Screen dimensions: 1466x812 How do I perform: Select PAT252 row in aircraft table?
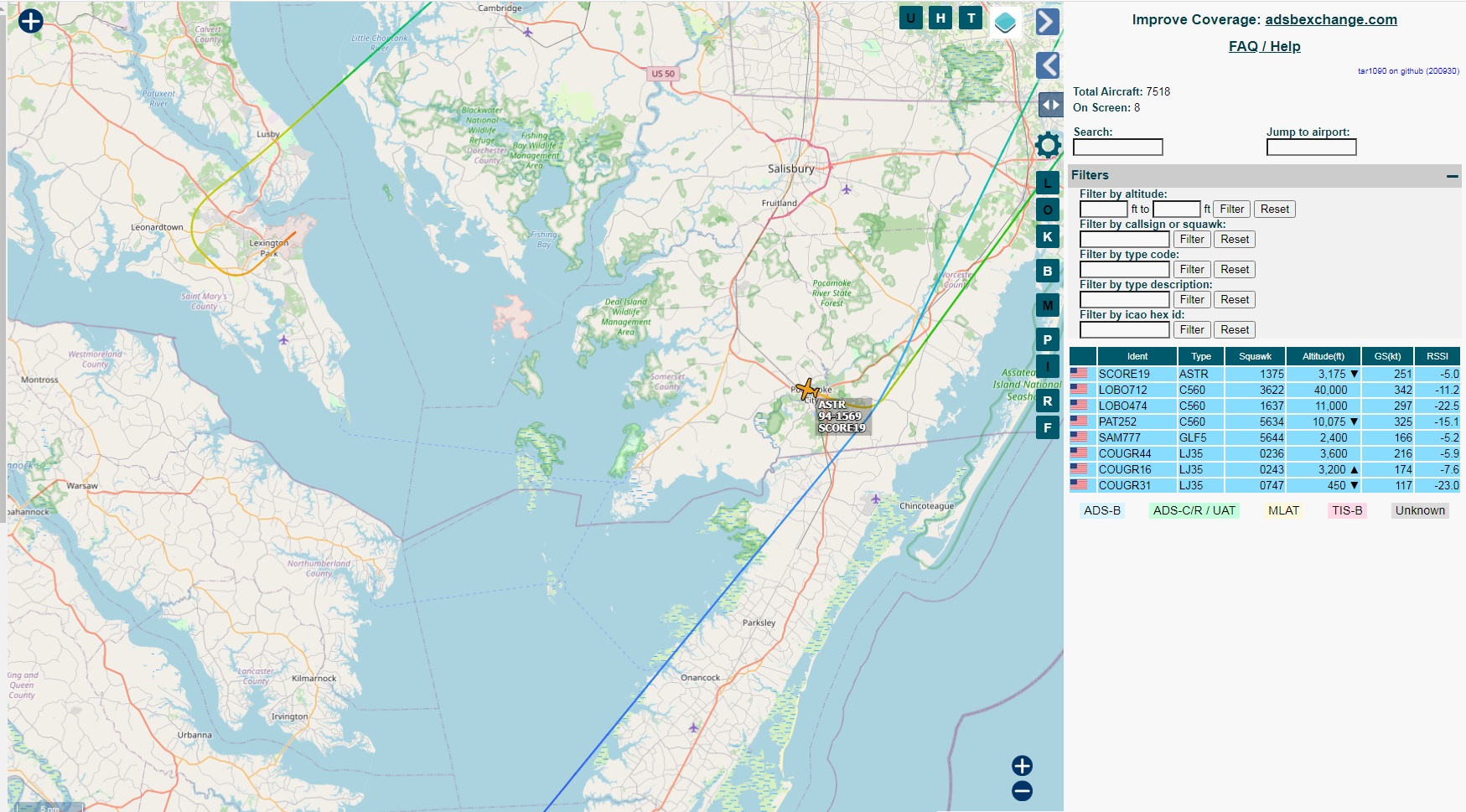pos(1265,422)
